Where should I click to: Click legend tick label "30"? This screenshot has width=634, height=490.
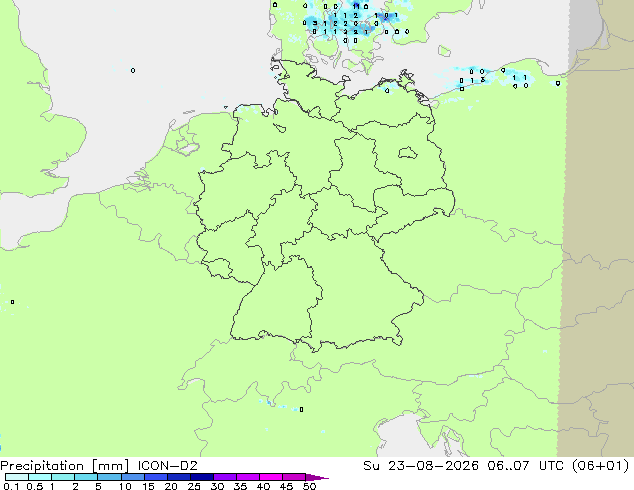point(217,486)
